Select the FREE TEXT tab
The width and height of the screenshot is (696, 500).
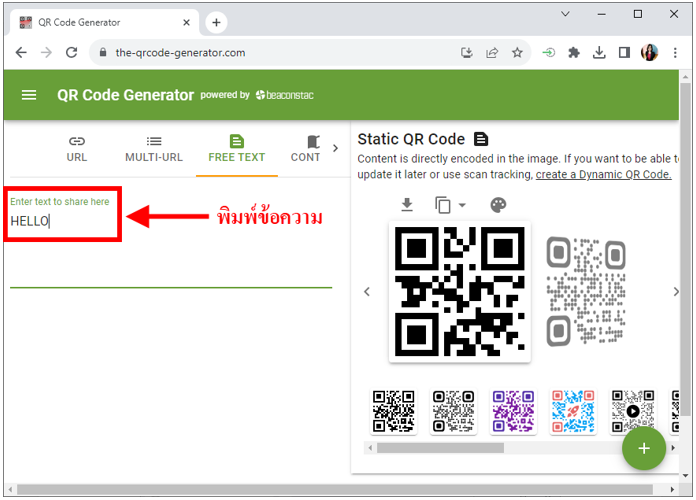click(237, 150)
